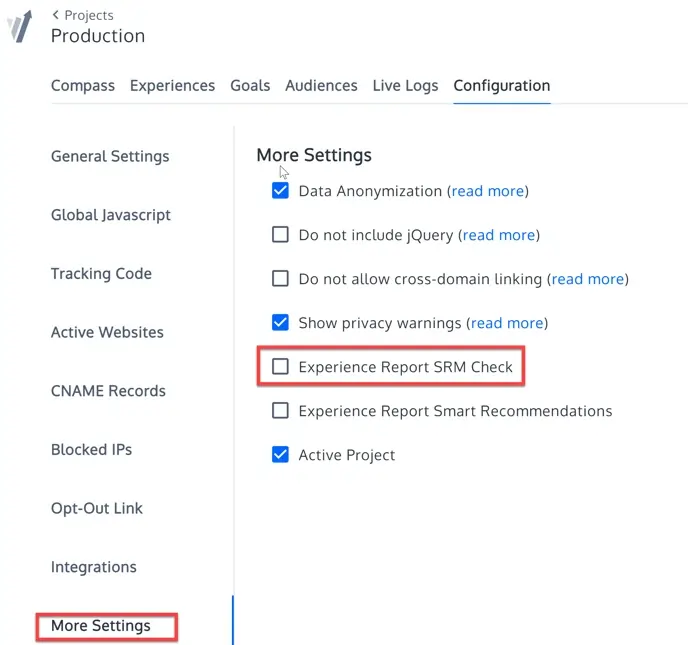Open the Compass tab
The height and width of the screenshot is (645, 688).
[x=83, y=86]
